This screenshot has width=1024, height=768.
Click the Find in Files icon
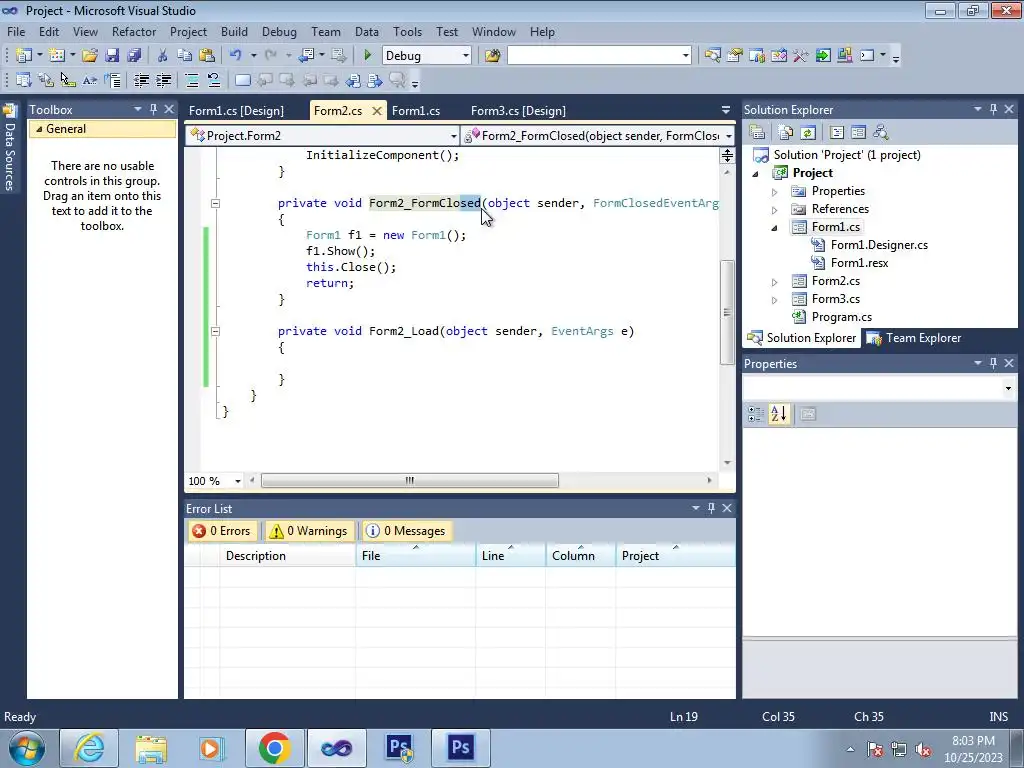point(492,56)
